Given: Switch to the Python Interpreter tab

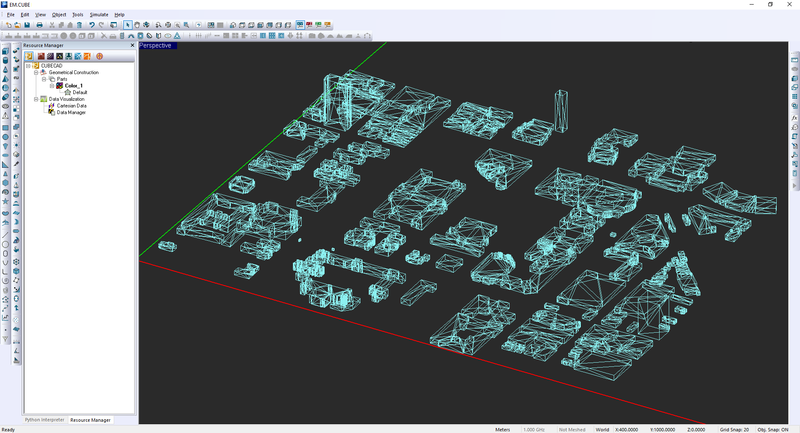Looking at the screenshot, I should [x=45, y=420].
